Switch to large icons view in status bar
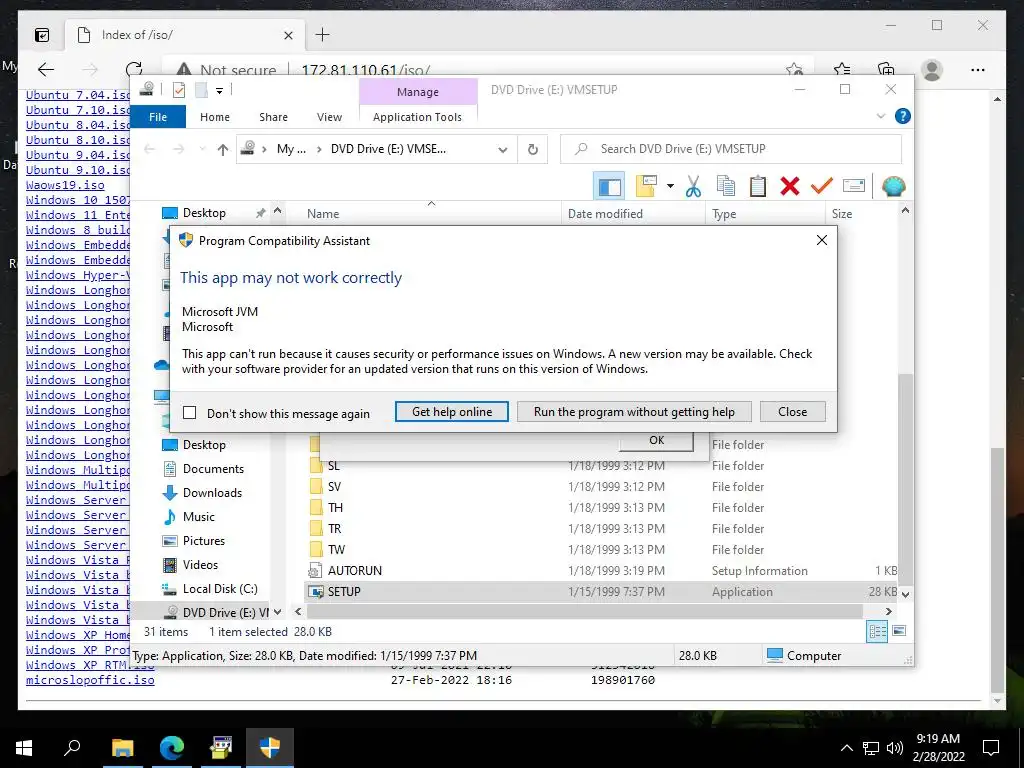This screenshot has width=1024, height=768. 899,631
